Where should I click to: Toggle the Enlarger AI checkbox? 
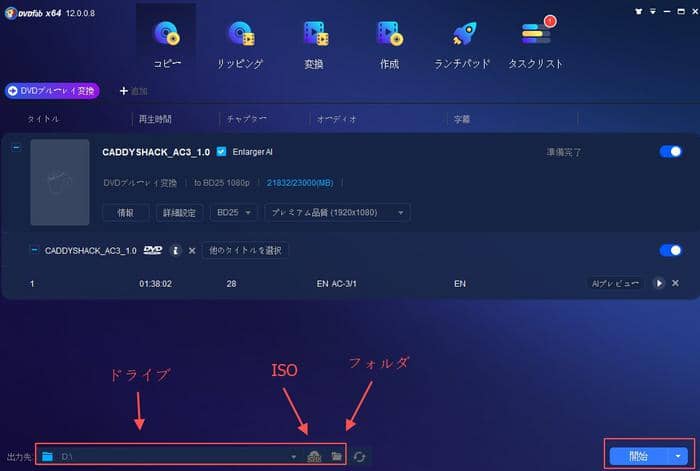[221, 152]
